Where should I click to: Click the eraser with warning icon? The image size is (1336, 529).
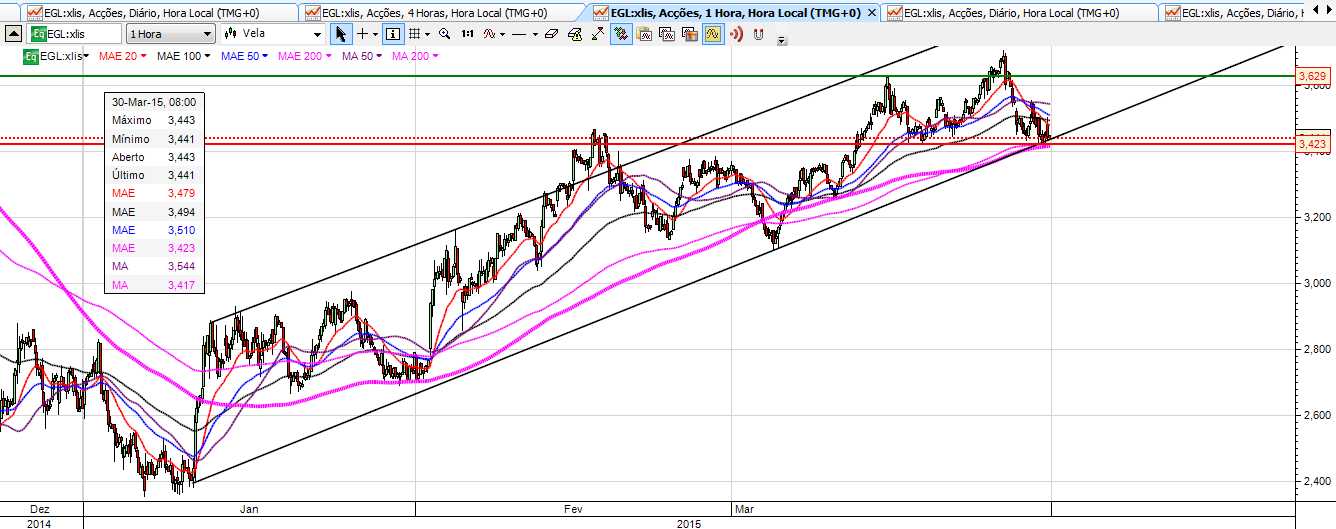[575, 34]
